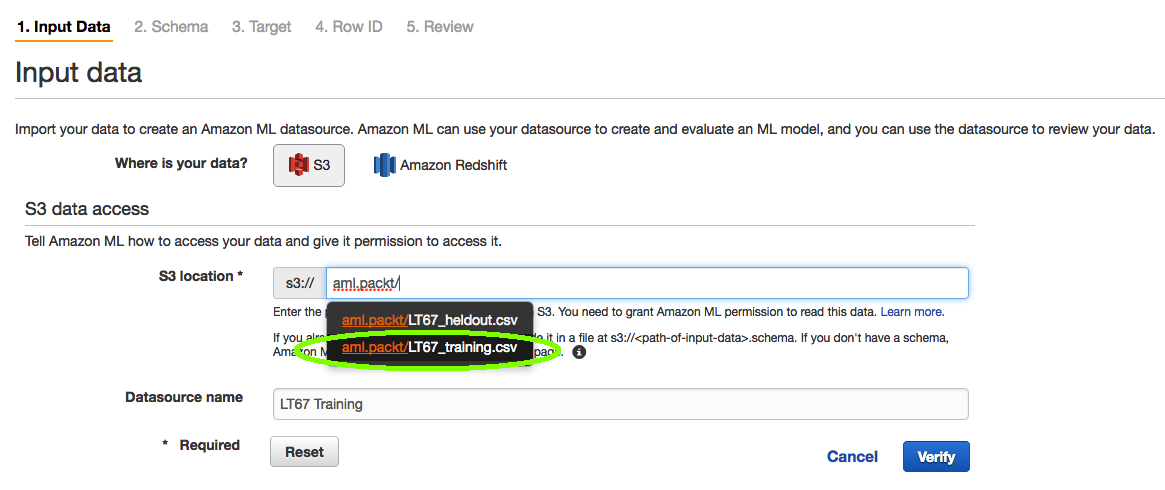
Task: Jump to the 4. Row ID step
Action: [348, 27]
